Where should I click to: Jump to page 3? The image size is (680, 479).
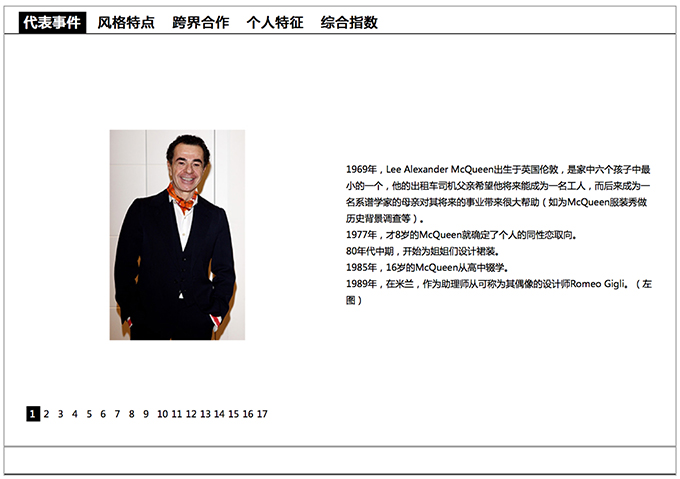click(x=60, y=414)
